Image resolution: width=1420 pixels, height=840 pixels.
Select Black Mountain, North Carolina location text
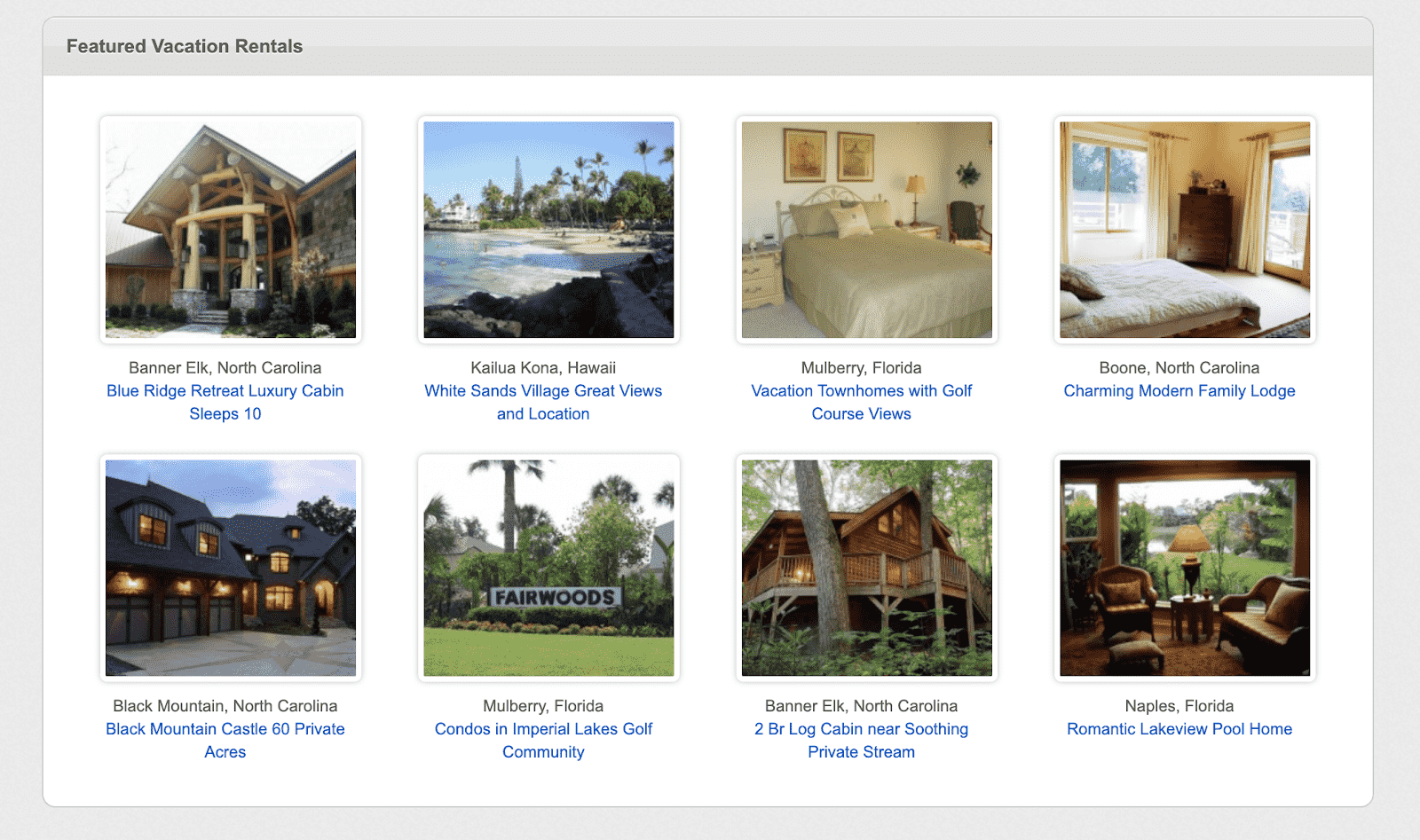coord(225,705)
